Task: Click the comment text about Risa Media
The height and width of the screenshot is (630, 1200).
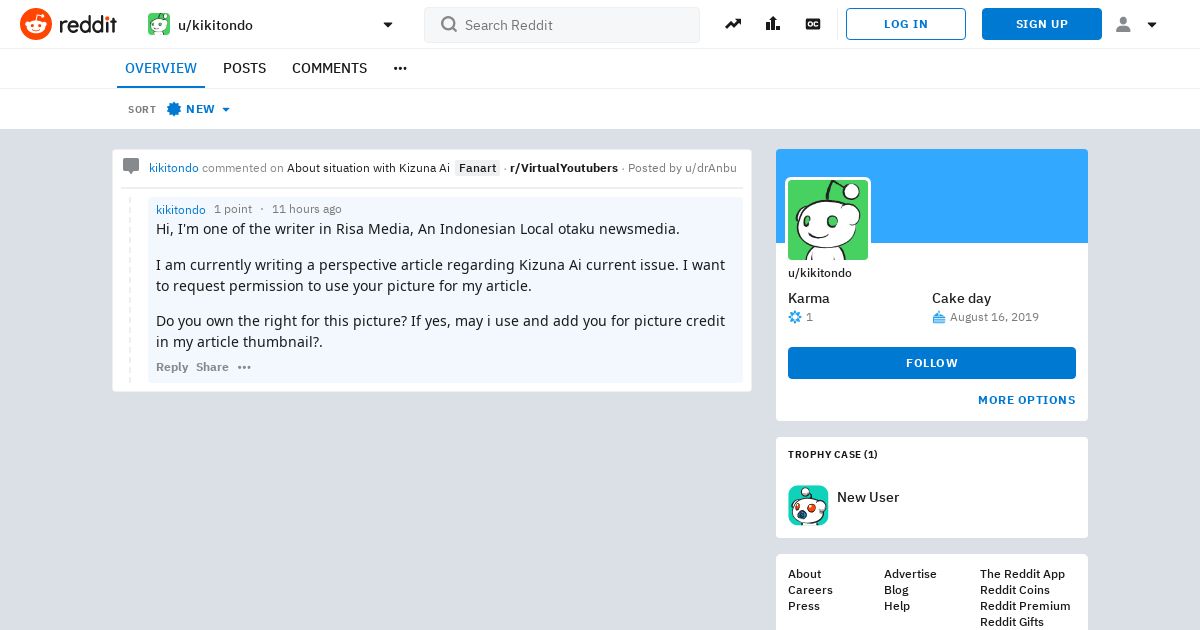Action: pyautogui.click(x=418, y=229)
